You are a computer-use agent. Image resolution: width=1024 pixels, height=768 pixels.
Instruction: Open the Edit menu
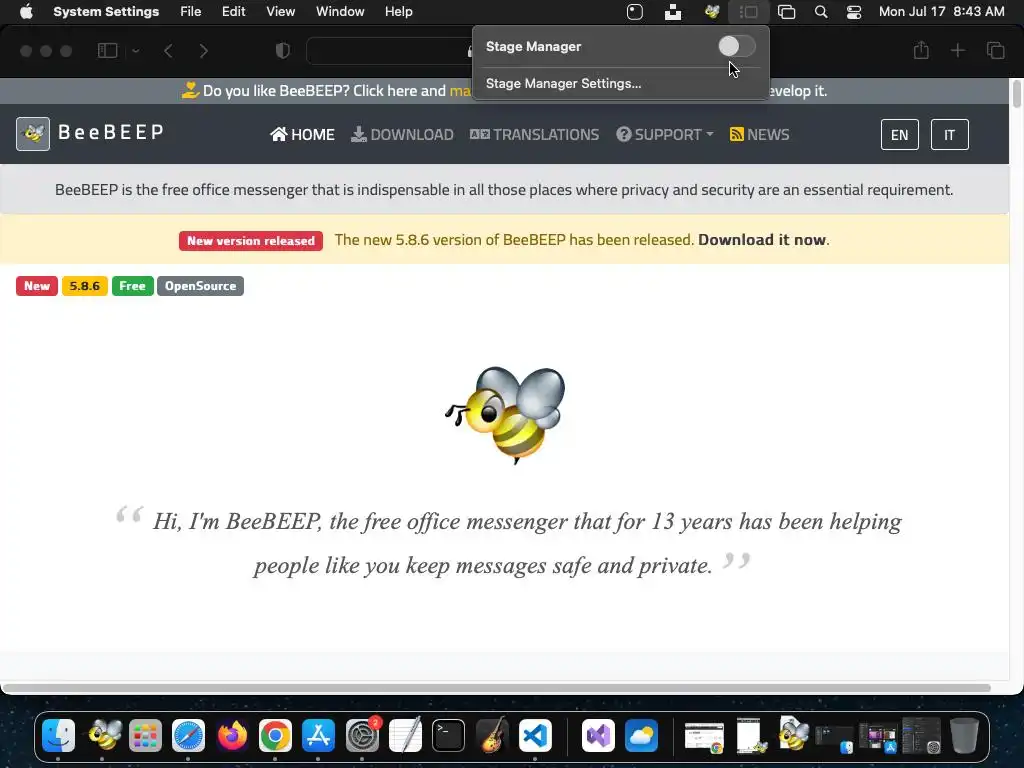coord(233,12)
